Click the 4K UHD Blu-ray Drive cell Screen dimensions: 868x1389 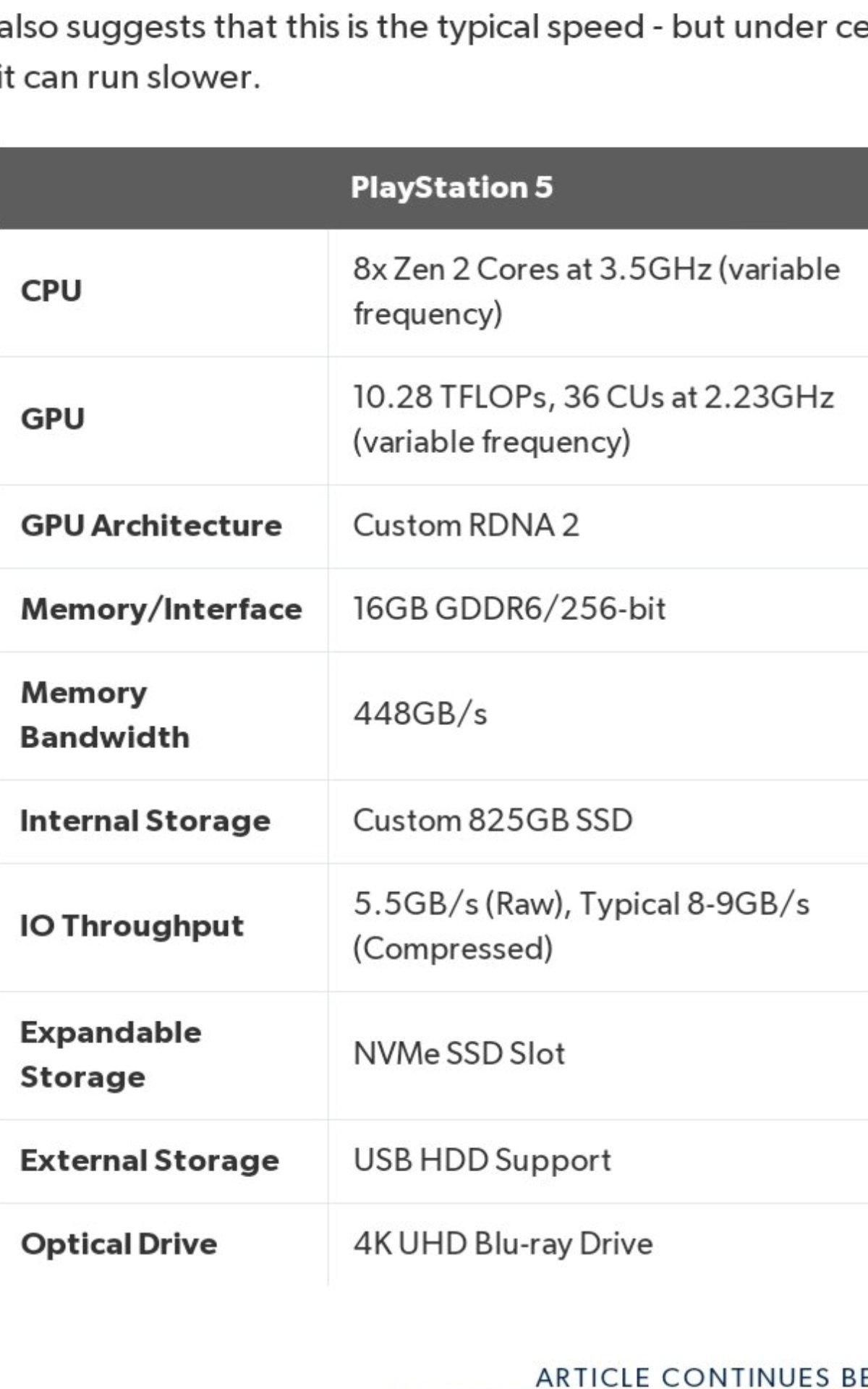pos(503,1244)
